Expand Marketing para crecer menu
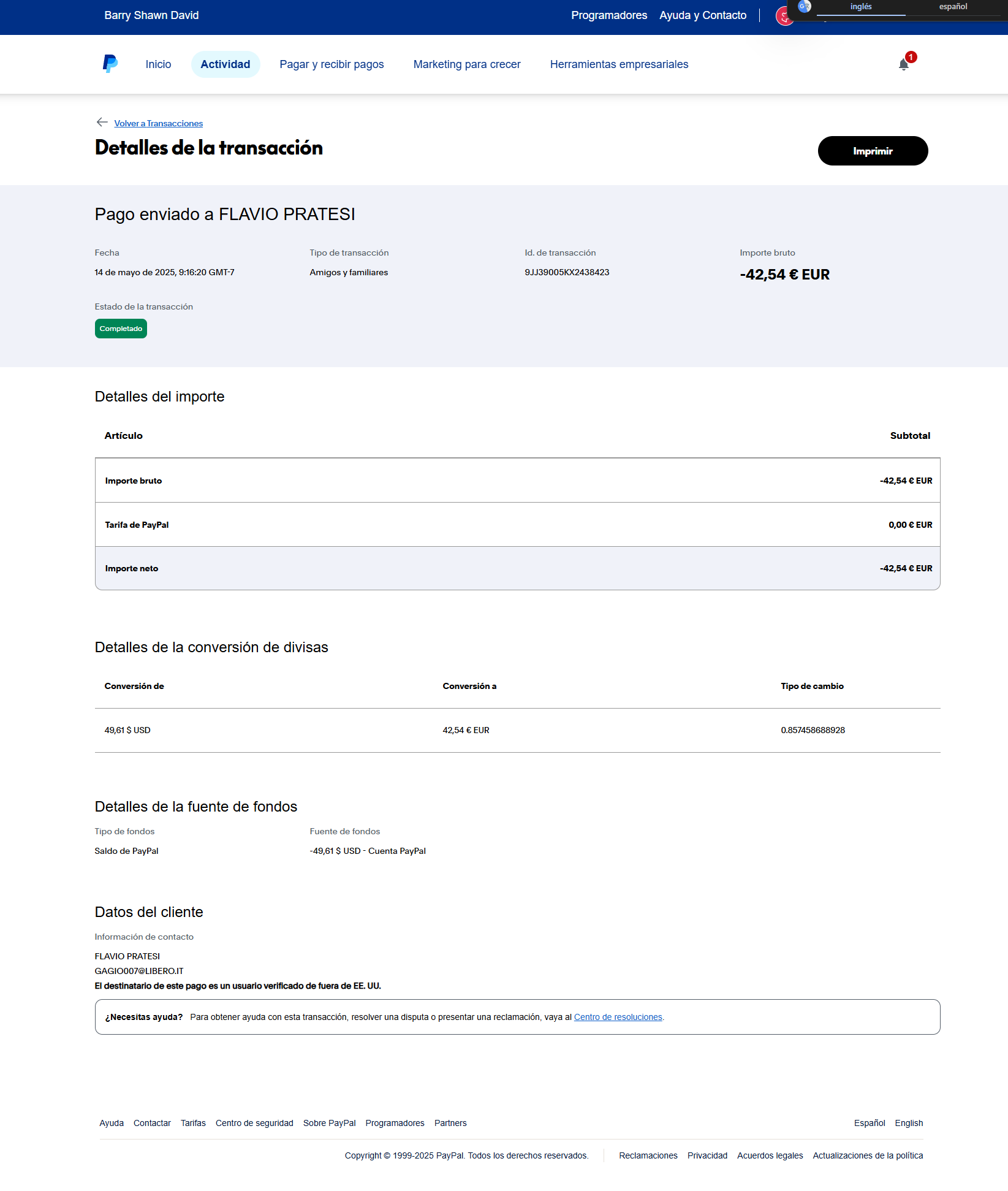 coord(466,64)
